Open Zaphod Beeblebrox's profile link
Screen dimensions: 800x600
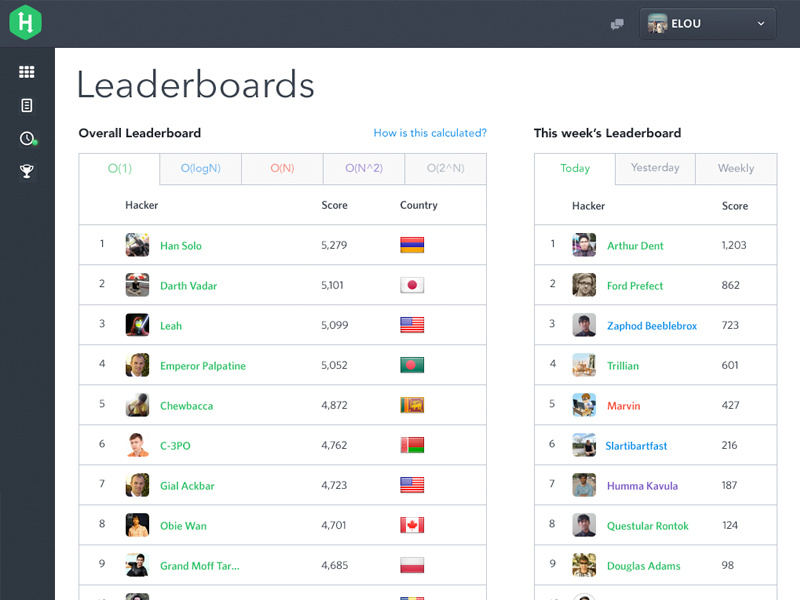point(652,326)
